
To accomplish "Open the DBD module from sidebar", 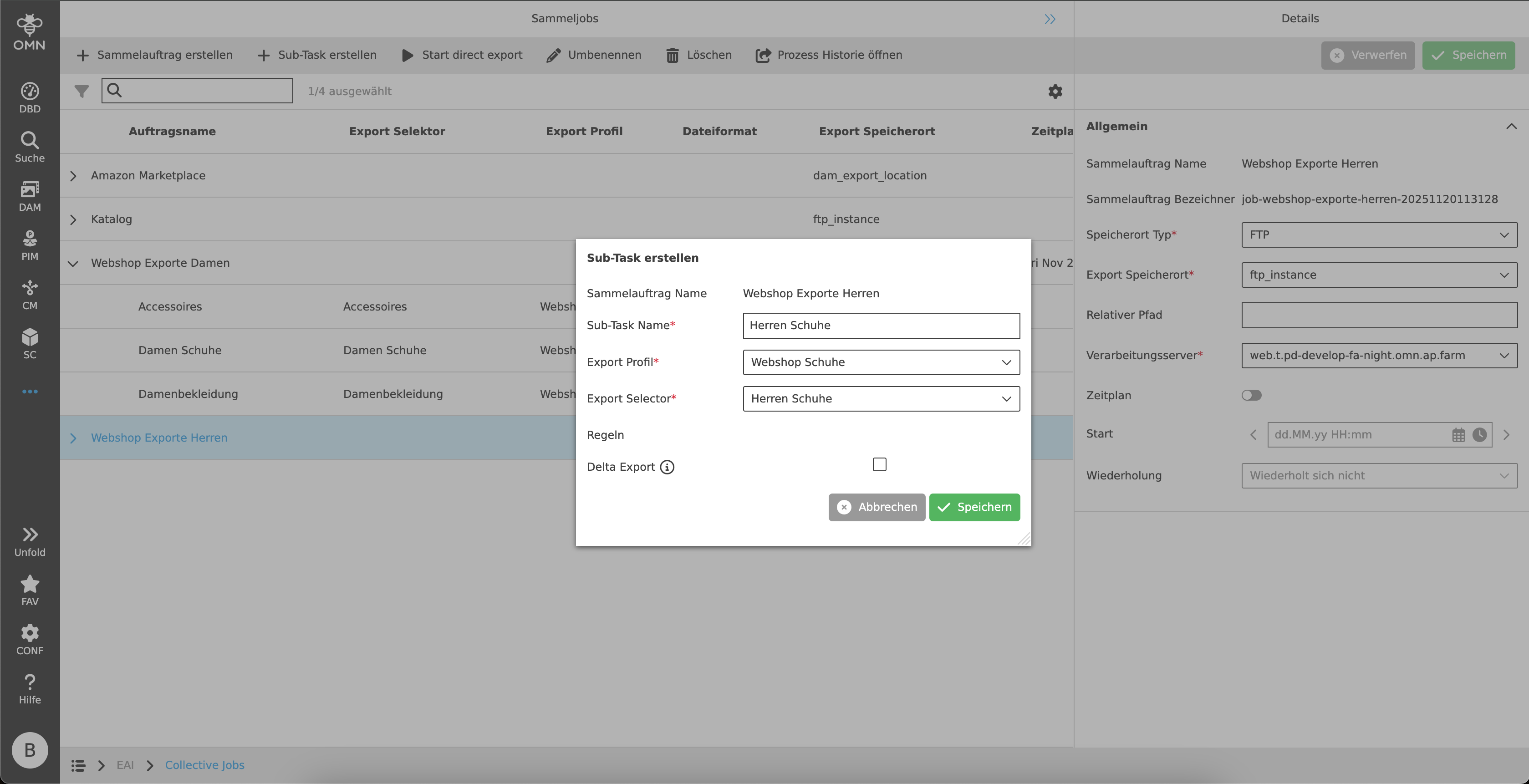I will [x=29, y=95].
